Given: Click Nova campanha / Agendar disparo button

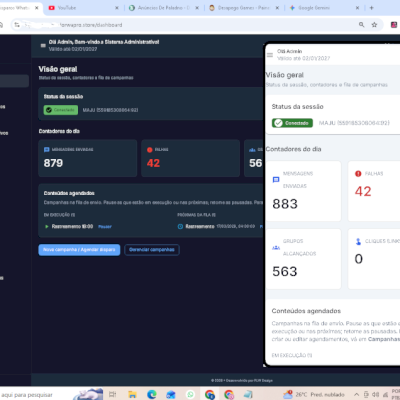Looking at the screenshot, I should tap(79, 250).
